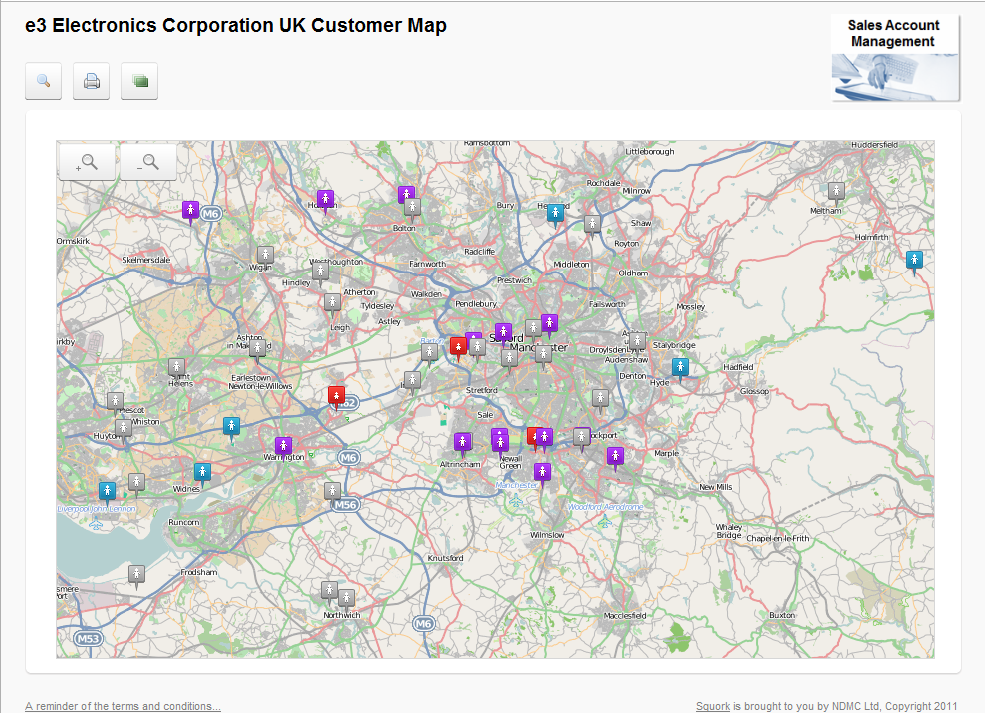Select the purple pin near Stockport
985x713 pixels.
pyautogui.click(x=614, y=456)
